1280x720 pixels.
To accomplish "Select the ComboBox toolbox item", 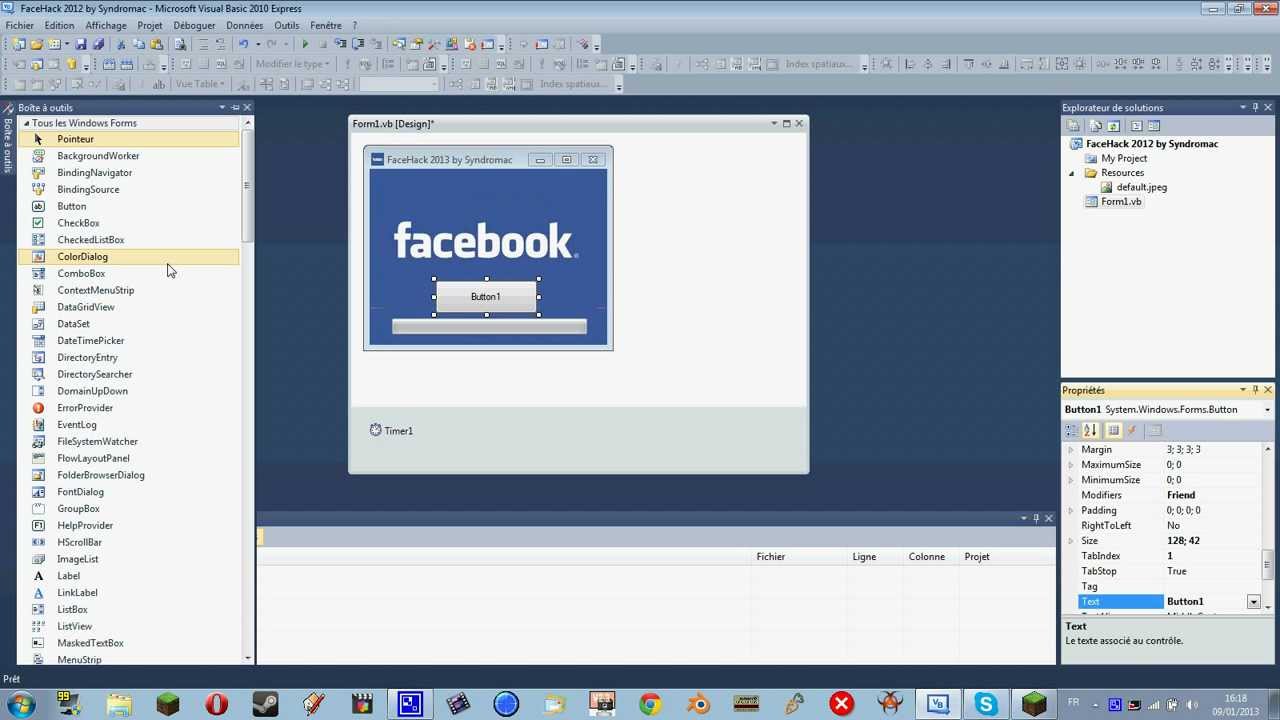I will coord(81,274).
